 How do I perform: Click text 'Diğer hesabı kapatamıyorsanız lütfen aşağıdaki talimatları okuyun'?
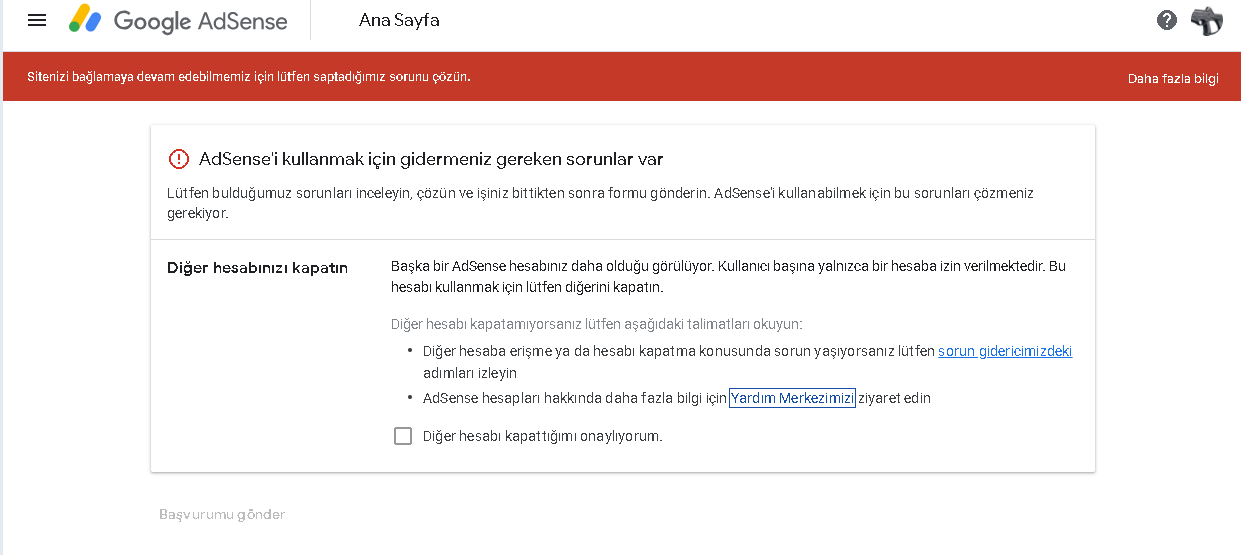pyautogui.click(x=597, y=324)
